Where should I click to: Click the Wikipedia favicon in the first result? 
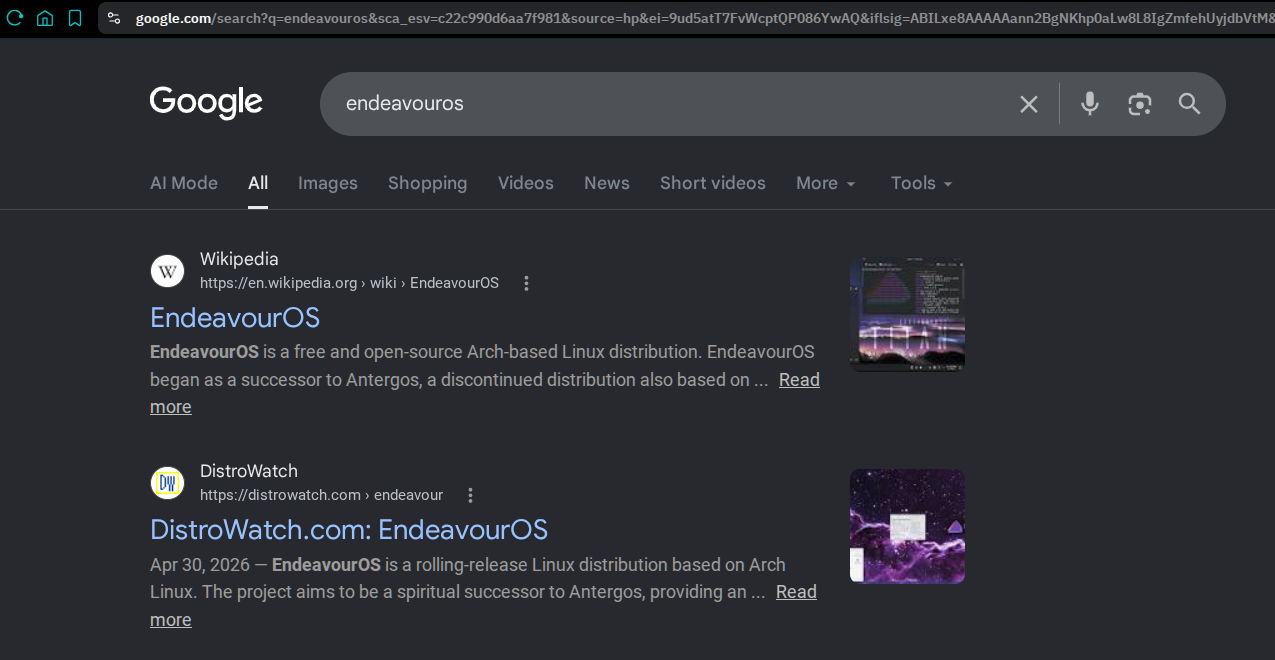[167, 271]
